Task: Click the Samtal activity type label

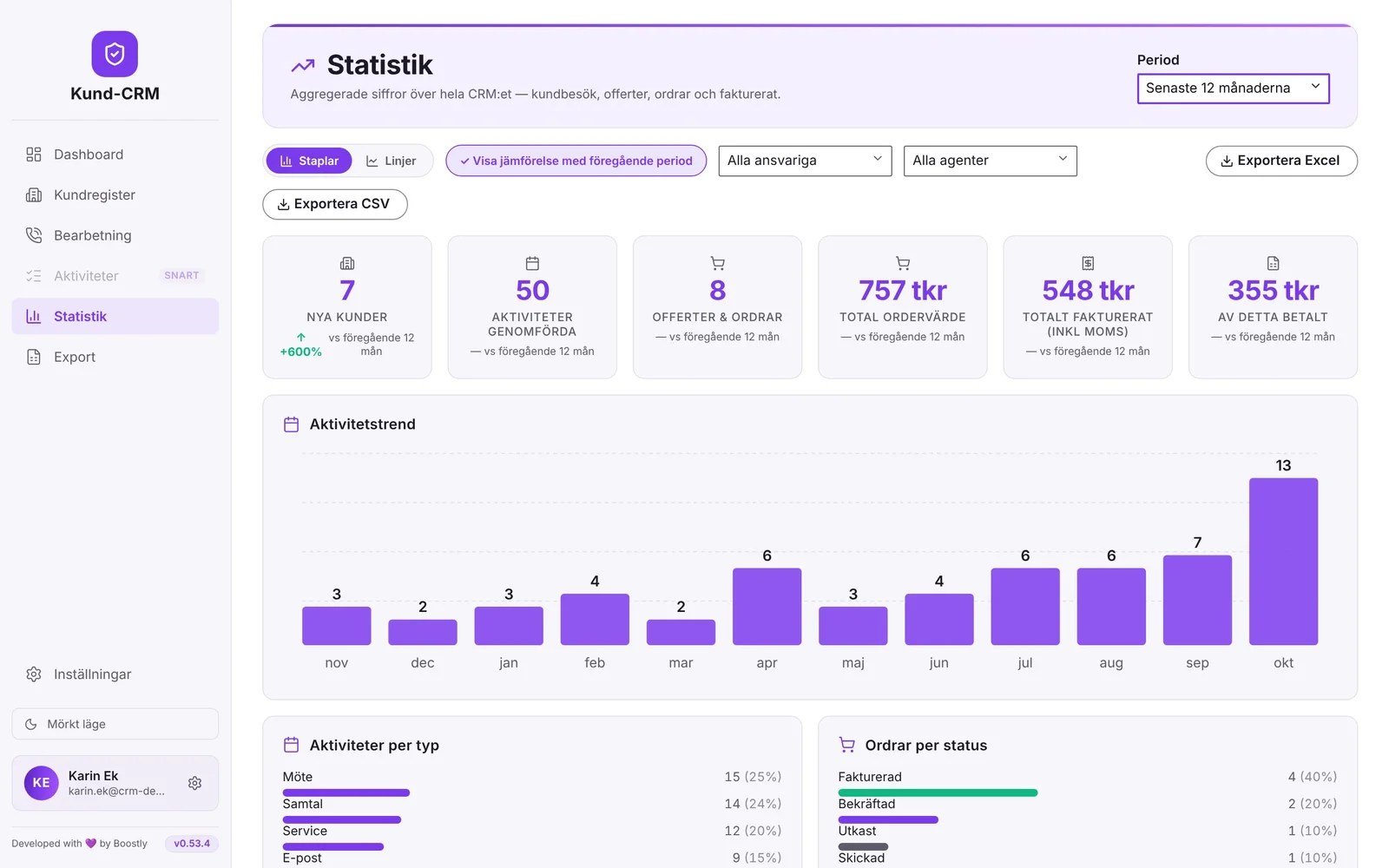Action: click(x=302, y=804)
